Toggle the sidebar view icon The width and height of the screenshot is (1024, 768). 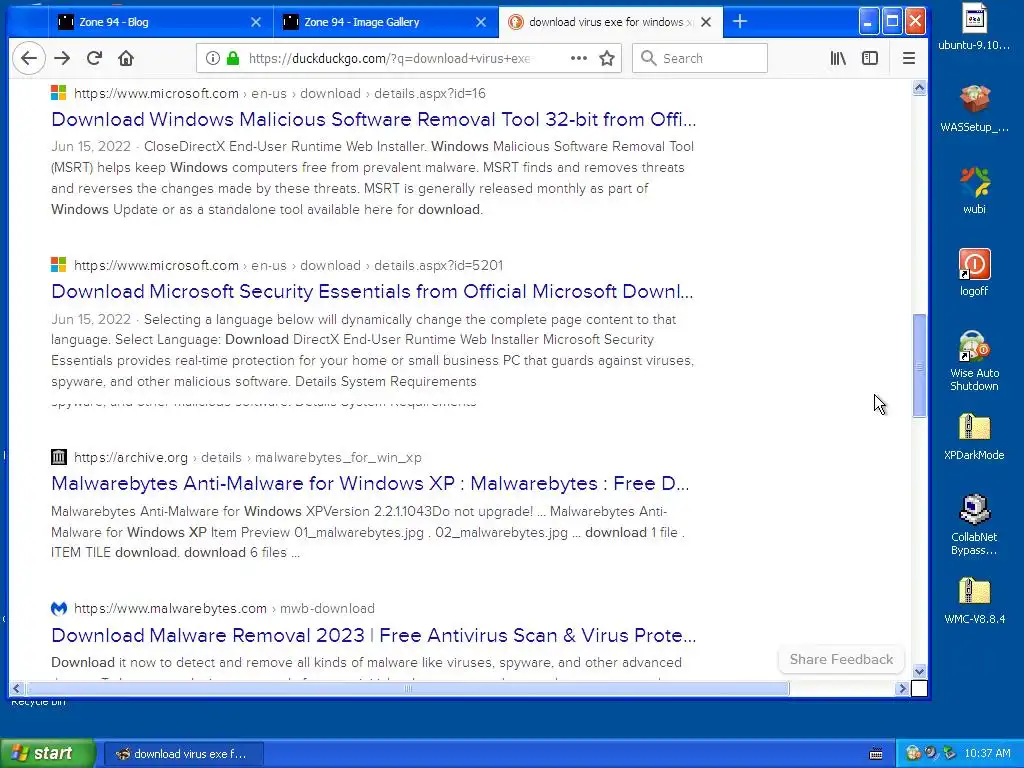(x=870, y=58)
